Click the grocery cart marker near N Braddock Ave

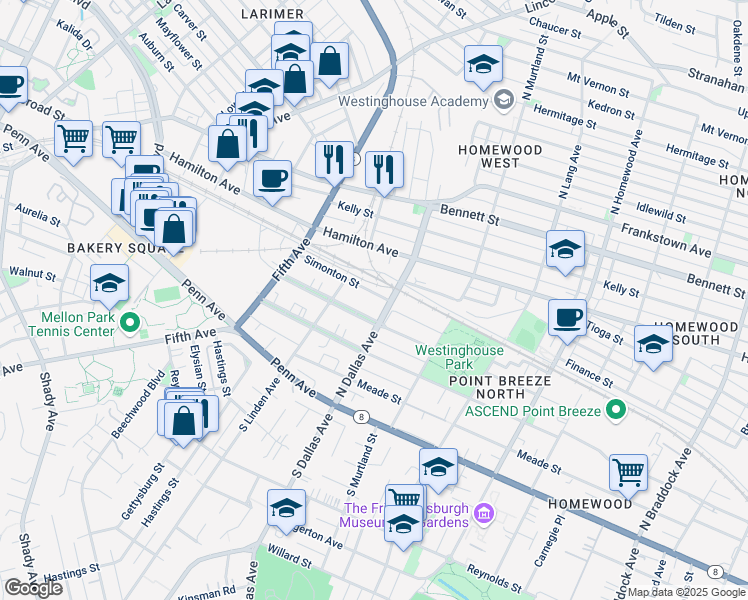click(629, 475)
